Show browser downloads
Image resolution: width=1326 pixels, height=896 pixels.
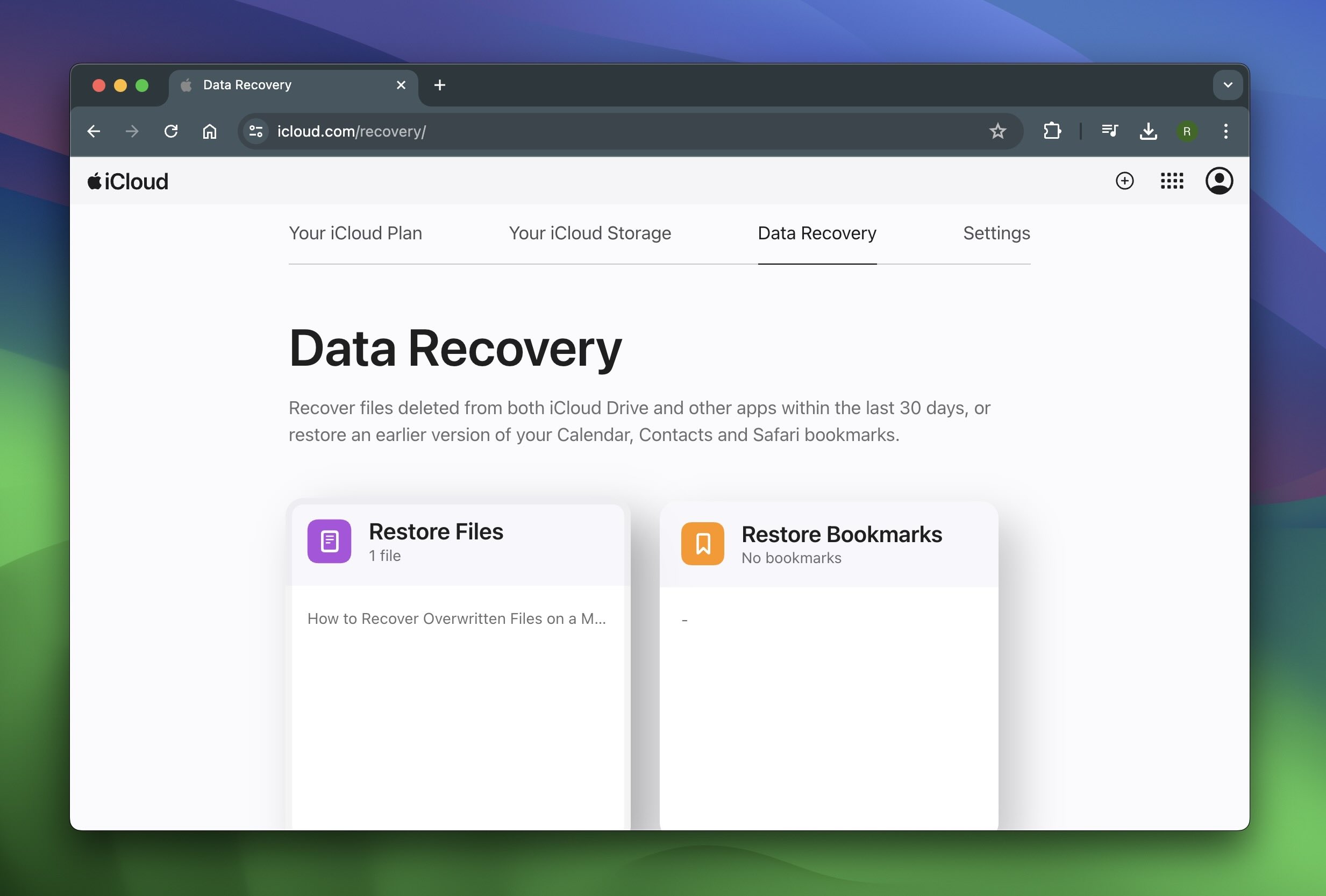(1148, 132)
